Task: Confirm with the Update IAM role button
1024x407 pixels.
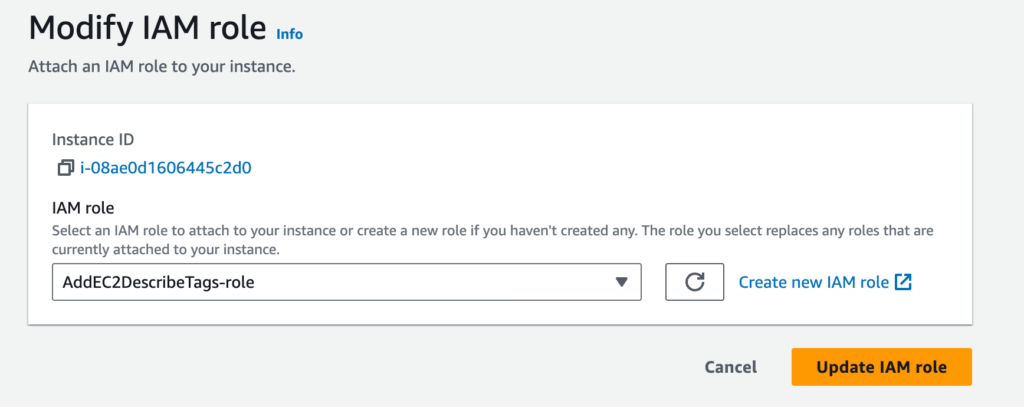Action: point(882,367)
